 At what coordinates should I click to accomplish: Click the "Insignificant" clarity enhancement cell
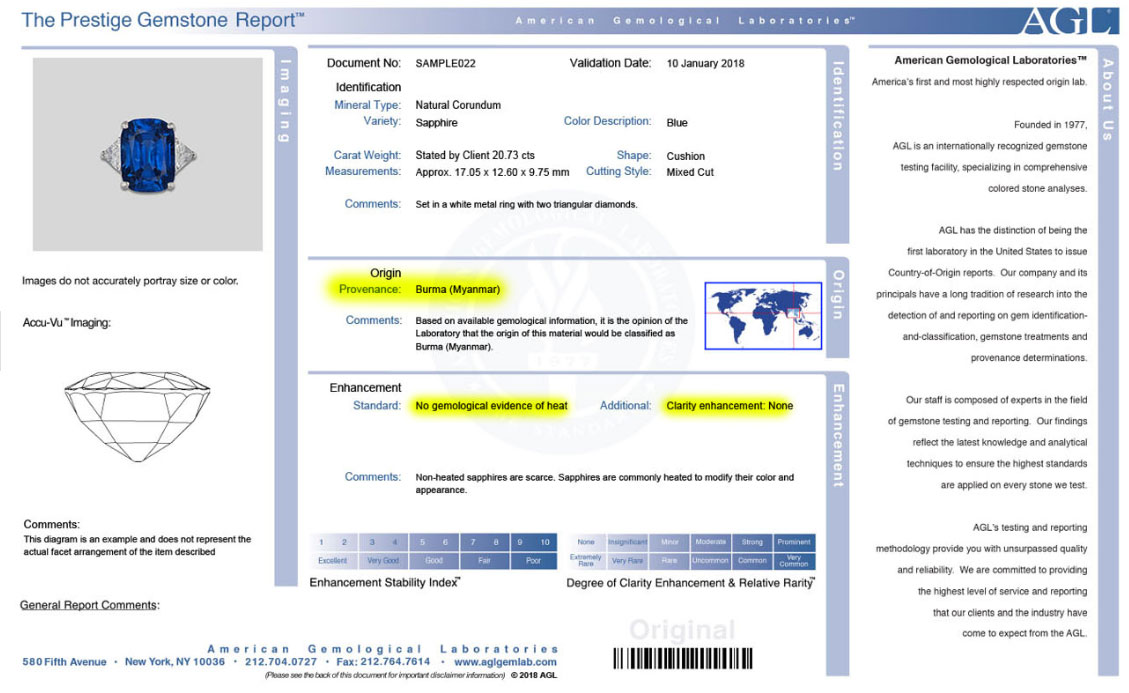[627, 542]
